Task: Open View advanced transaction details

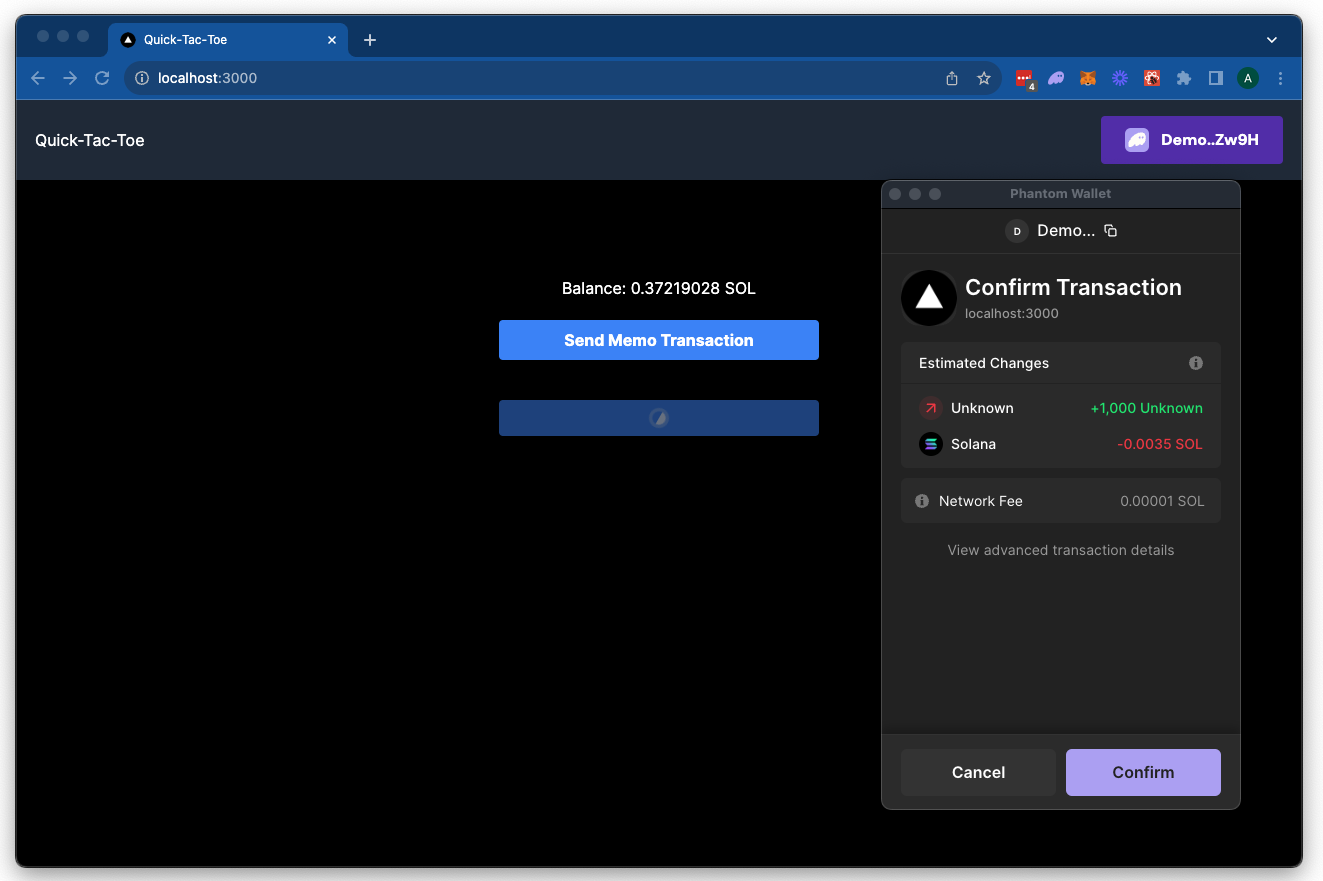Action: pyautogui.click(x=1061, y=550)
